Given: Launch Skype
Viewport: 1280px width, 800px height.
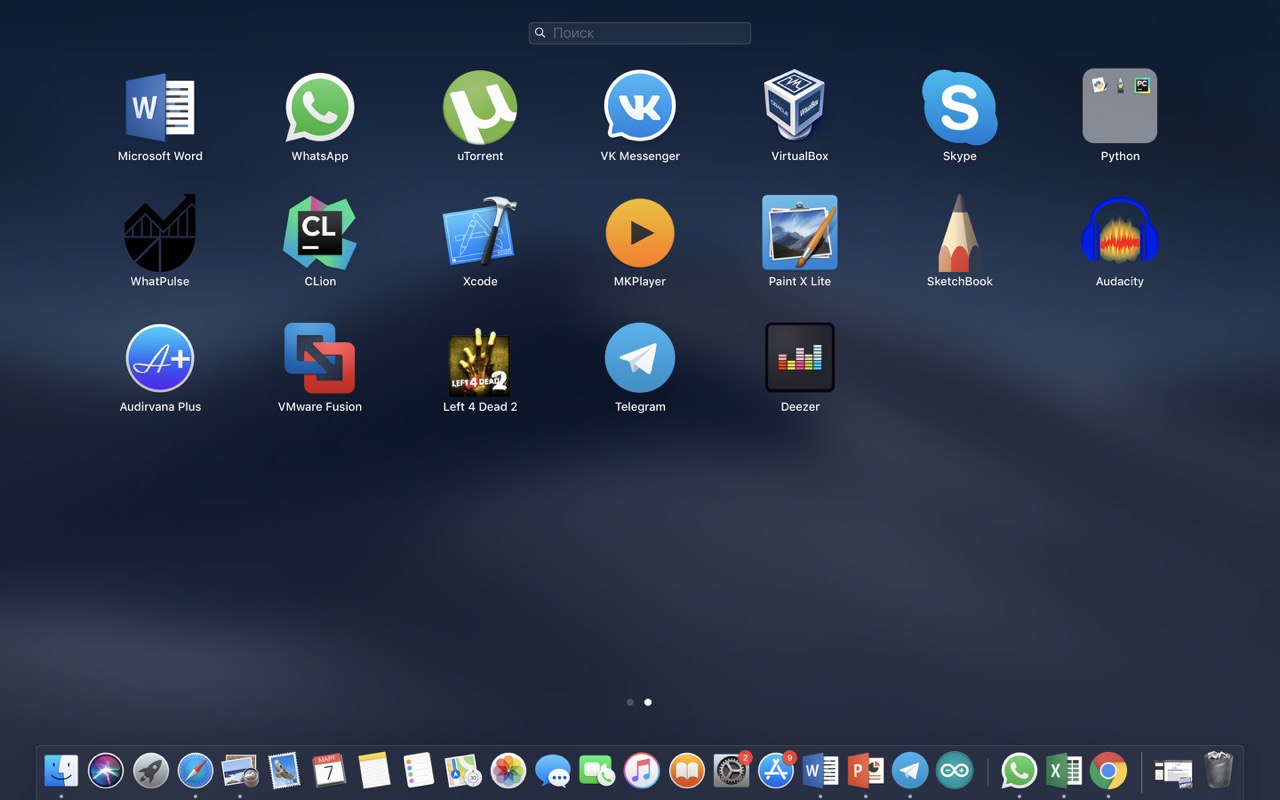Looking at the screenshot, I should pyautogui.click(x=960, y=107).
